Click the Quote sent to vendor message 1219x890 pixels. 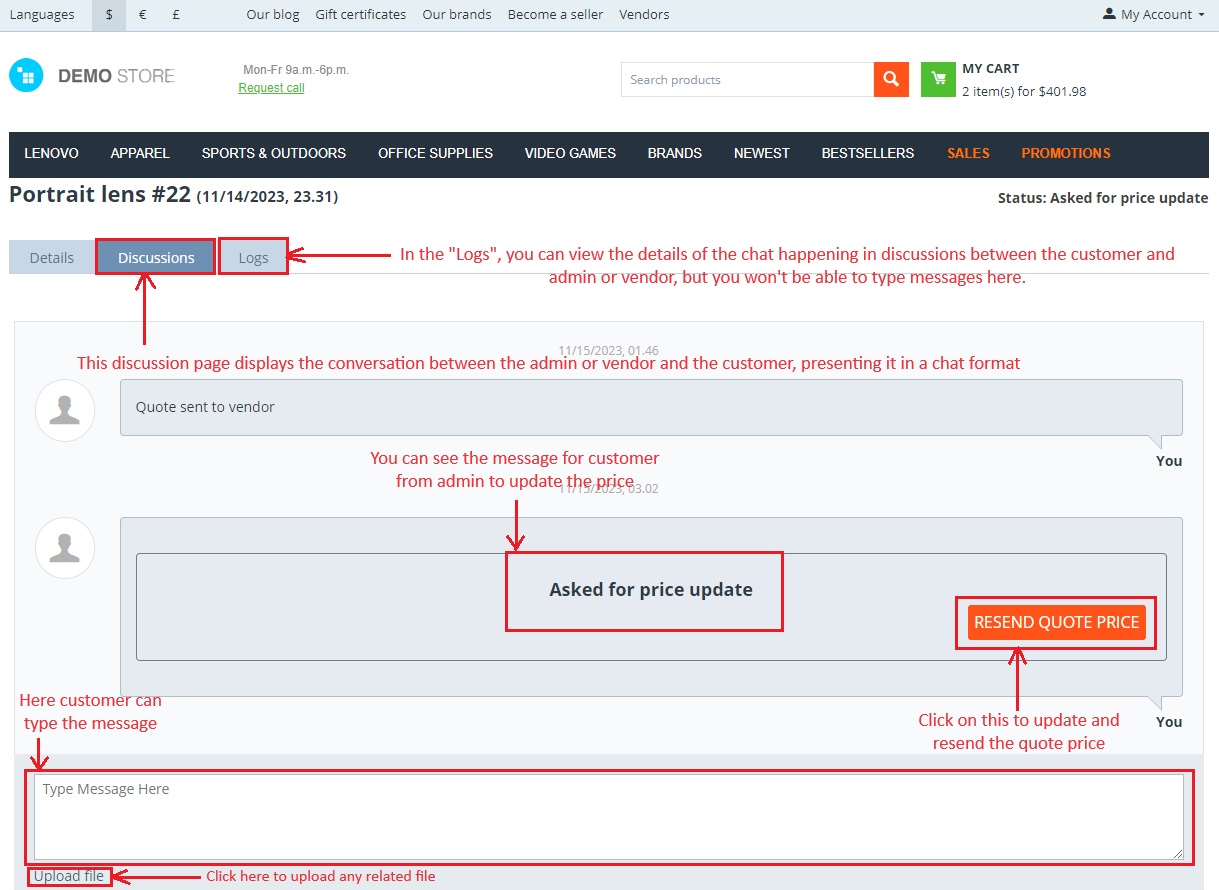tap(651, 407)
